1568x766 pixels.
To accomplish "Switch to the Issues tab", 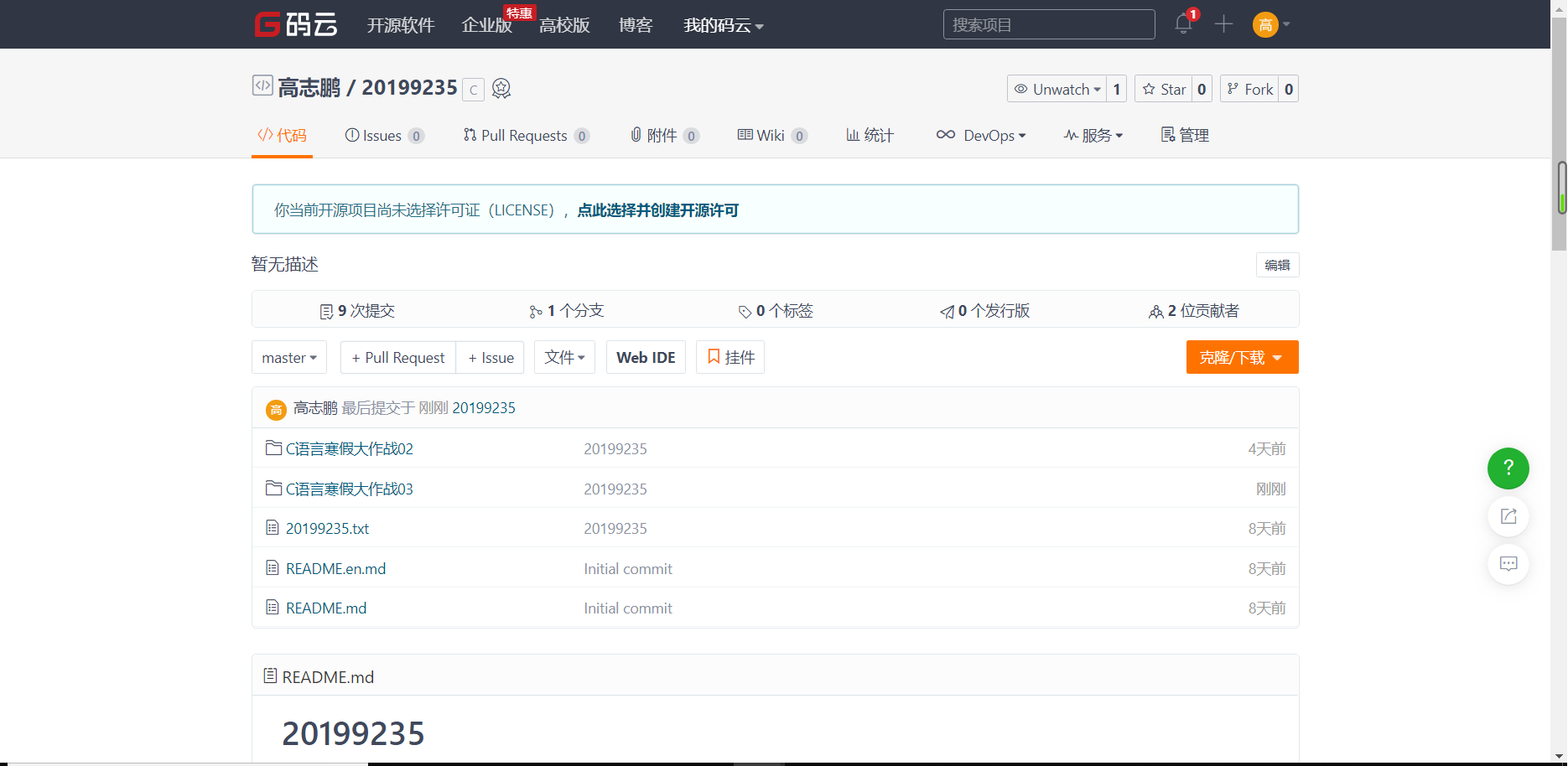I will click(385, 135).
